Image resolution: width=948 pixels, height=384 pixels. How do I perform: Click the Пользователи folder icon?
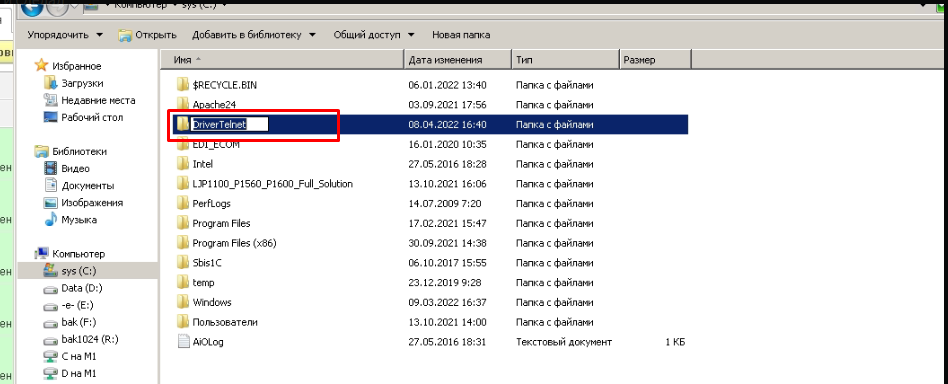[x=183, y=322]
